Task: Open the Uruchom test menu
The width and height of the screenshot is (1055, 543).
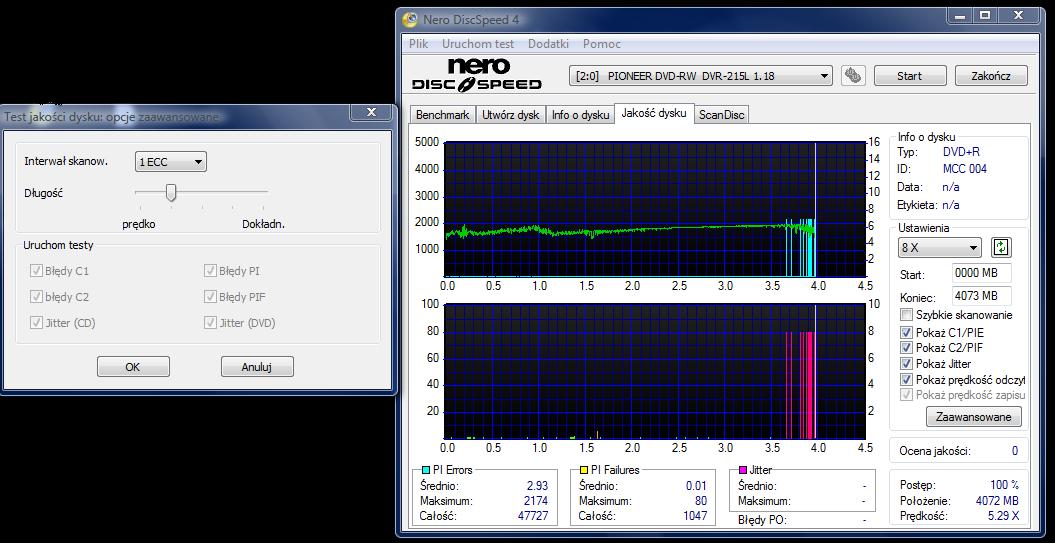Action: [478, 44]
